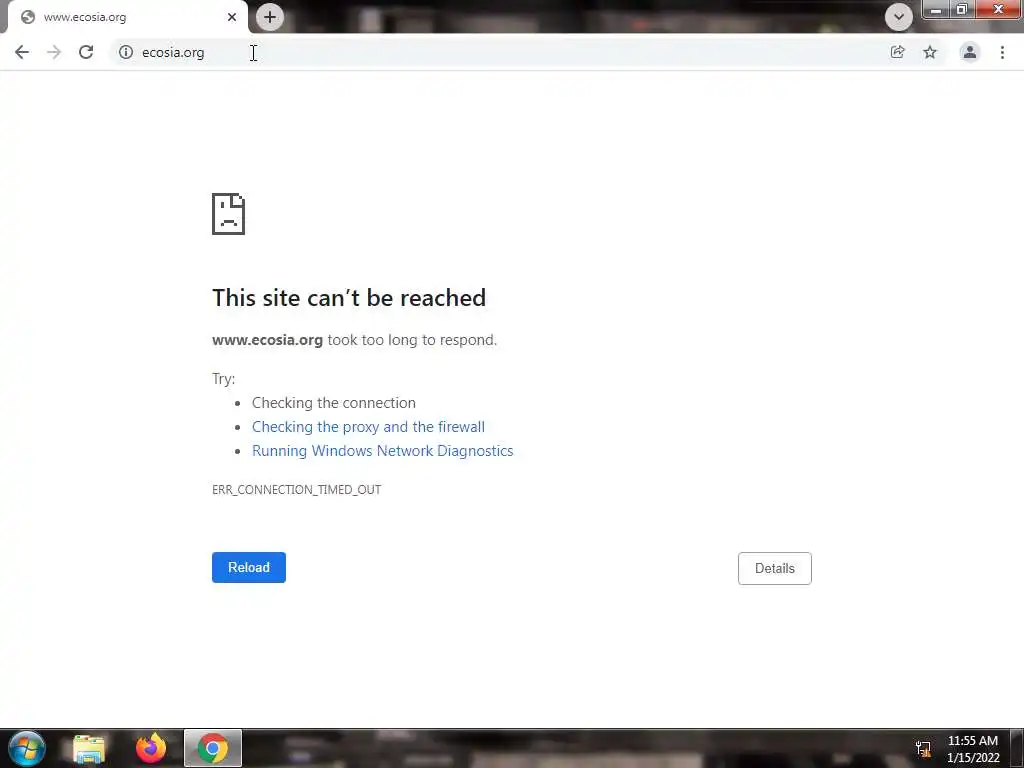Launch Firefox from the taskbar
Viewport: 1024px width, 768px height.
pos(151,748)
